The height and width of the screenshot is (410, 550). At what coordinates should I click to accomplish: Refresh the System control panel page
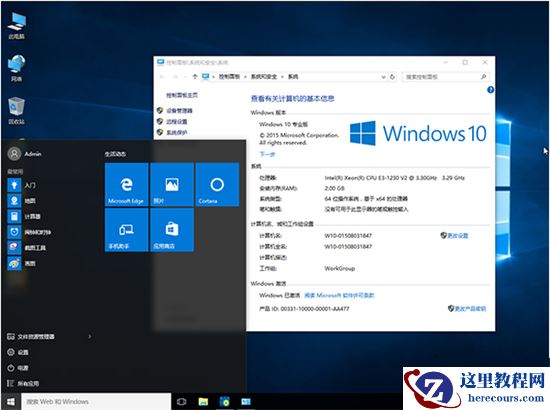393,77
